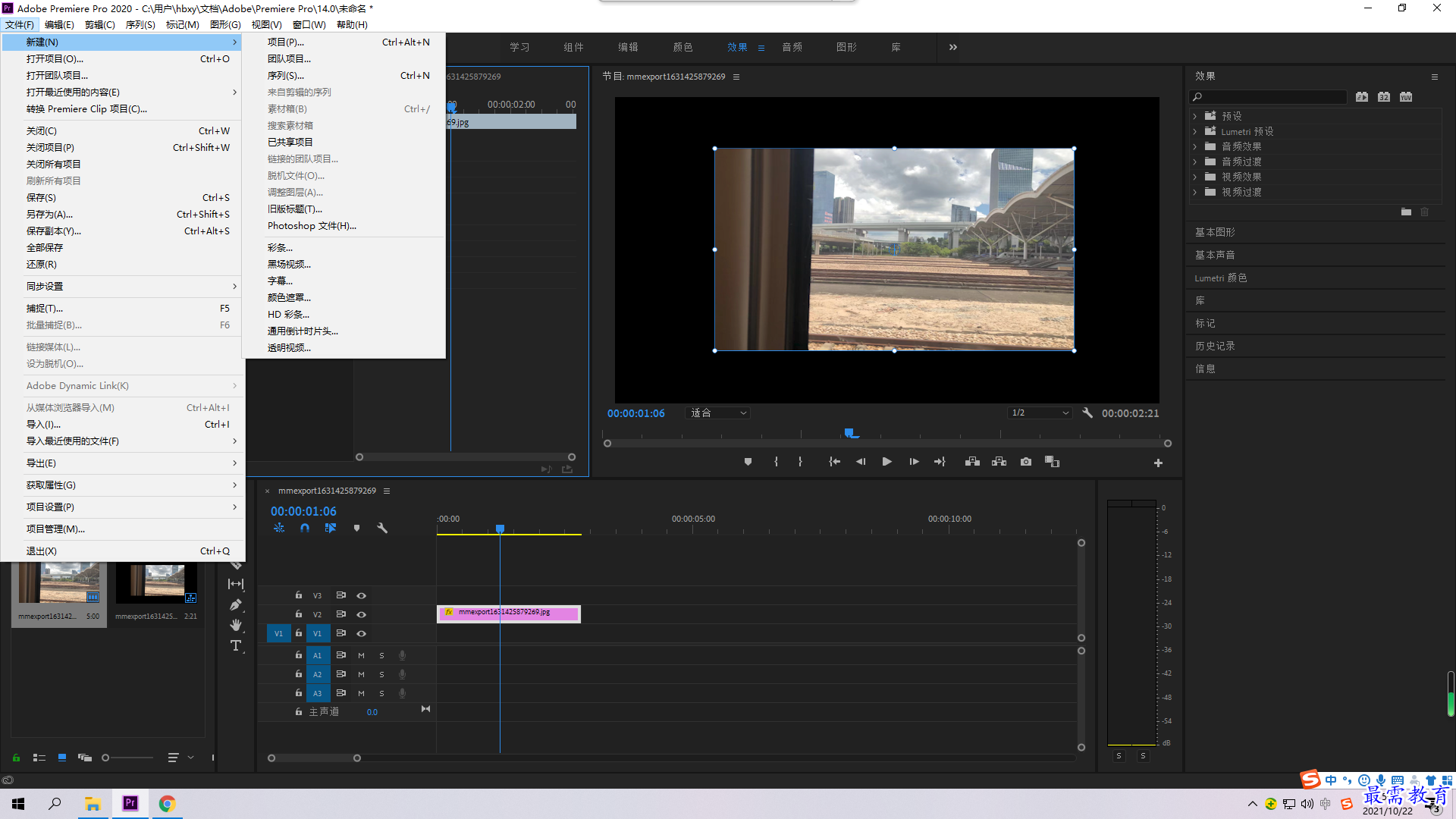Click the 32-bit color effects filter

pos(1384,96)
